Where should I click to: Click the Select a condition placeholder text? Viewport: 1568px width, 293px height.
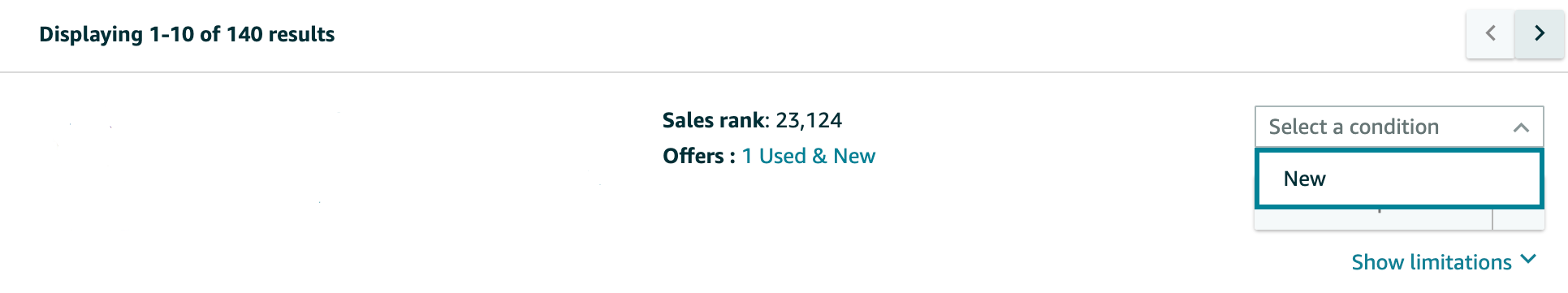click(1354, 127)
